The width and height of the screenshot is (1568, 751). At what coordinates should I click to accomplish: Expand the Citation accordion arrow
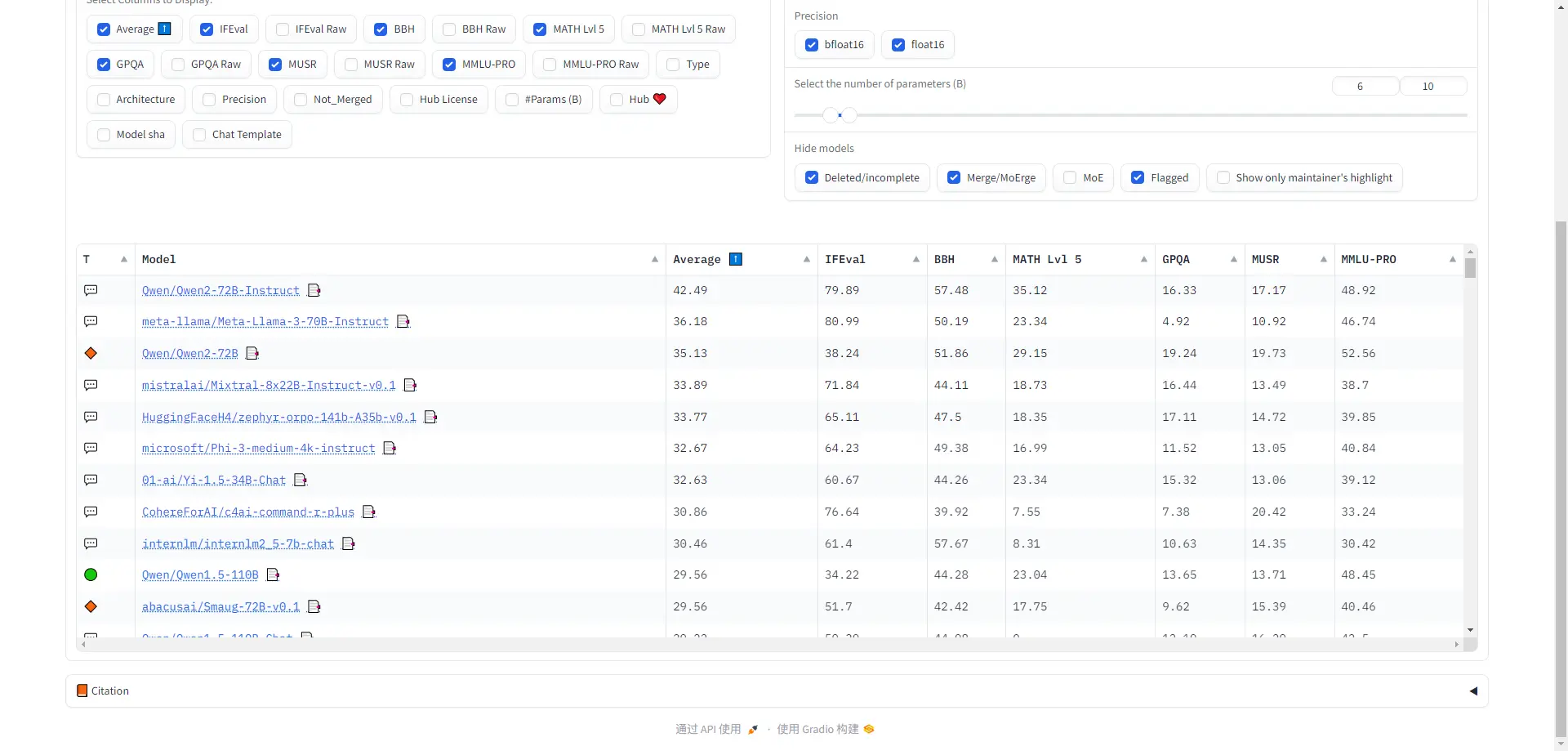pyautogui.click(x=1473, y=691)
